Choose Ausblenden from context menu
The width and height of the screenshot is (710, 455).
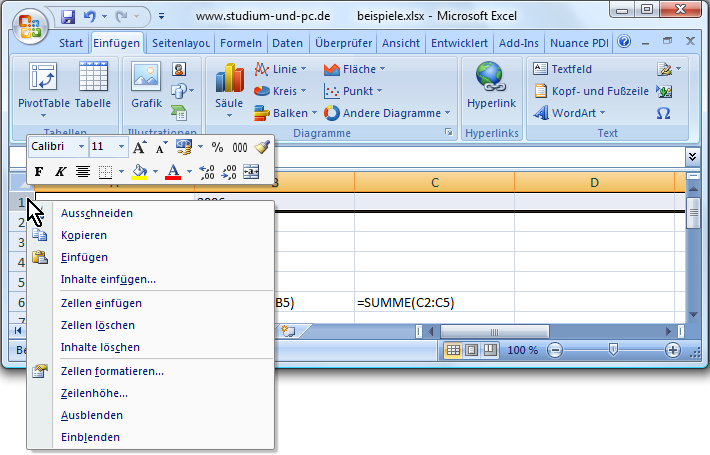[x=151, y=416]
